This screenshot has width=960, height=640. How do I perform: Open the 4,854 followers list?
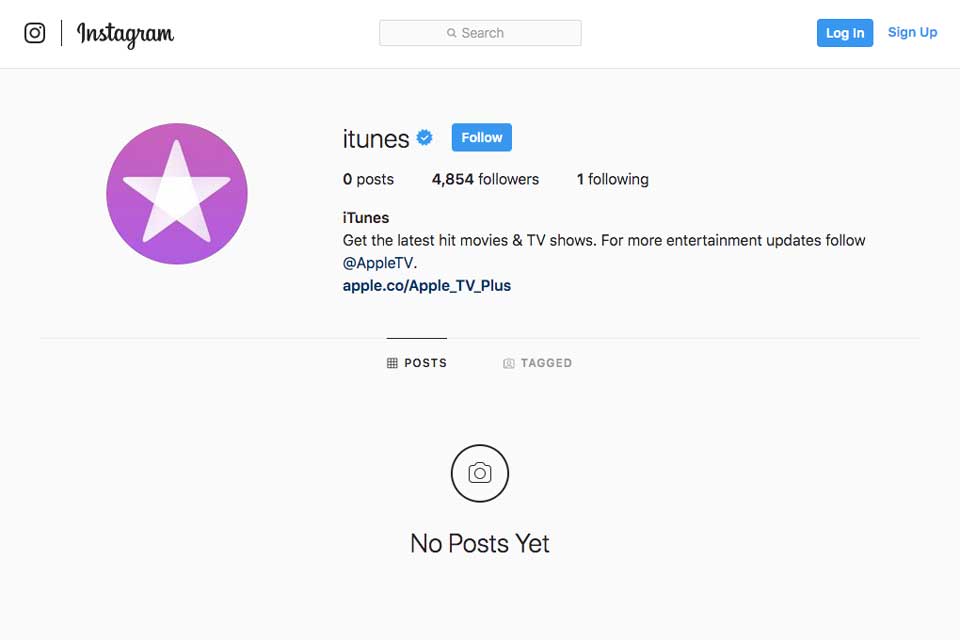486,179
